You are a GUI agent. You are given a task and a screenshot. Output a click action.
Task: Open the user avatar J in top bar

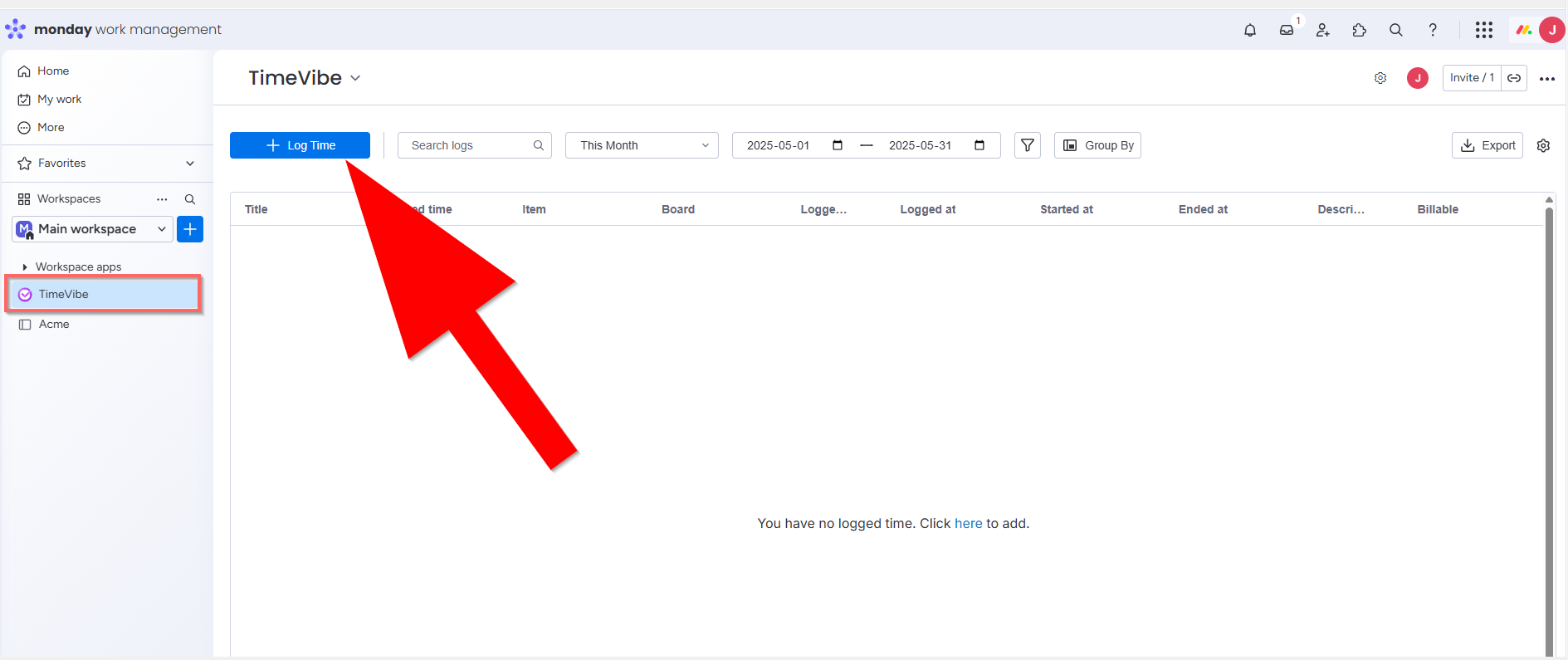pyautogui.click(x=1552, y=30)
